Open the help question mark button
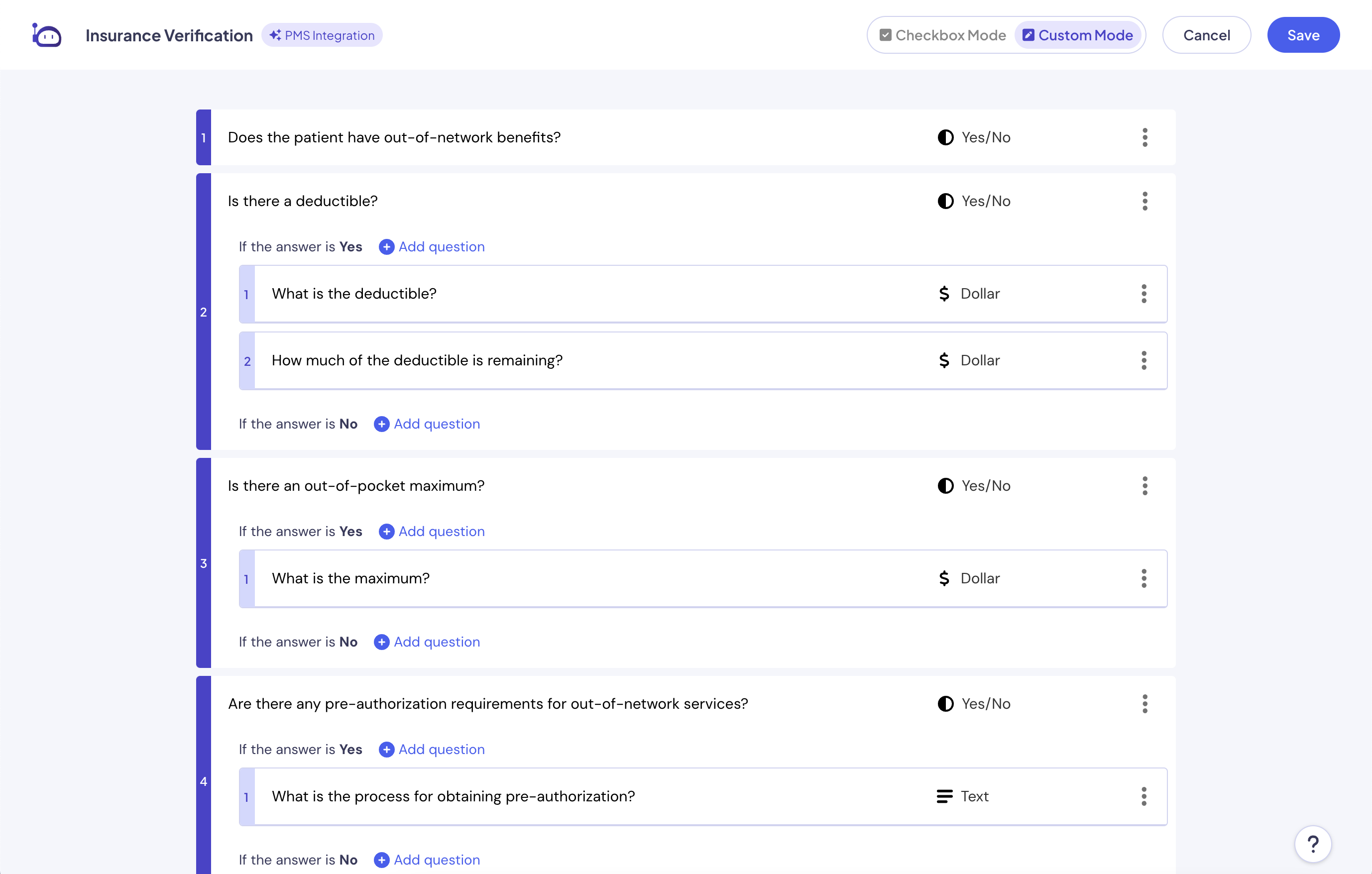This screenshot has height=874, width=1372. click(x=1313, y=844)
